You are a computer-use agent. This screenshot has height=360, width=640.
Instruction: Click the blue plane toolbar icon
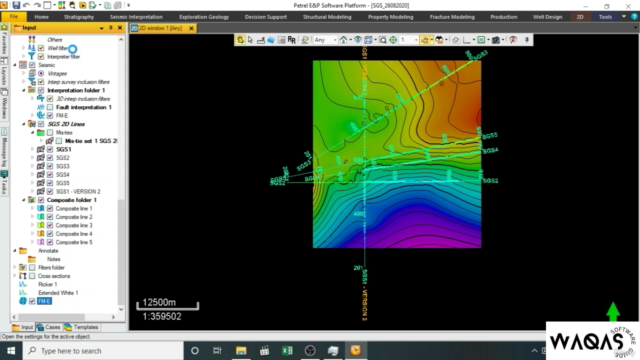coord(271,40)
